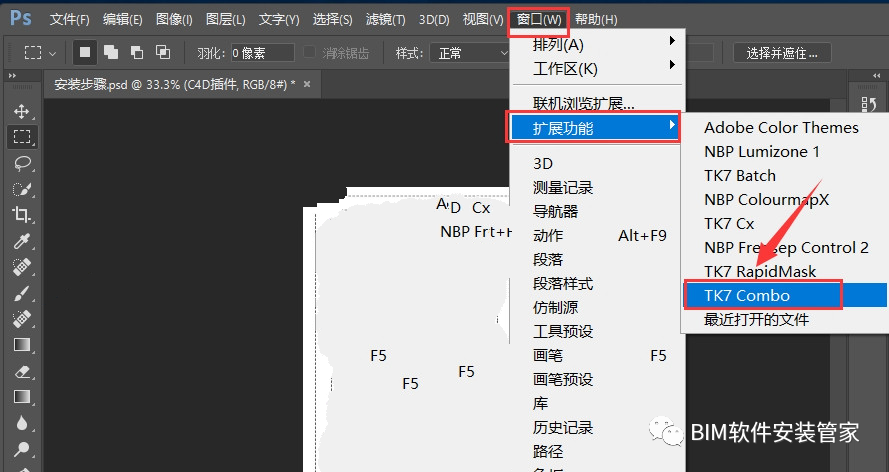Choose New selection mode icon
889x472 pixels.
(85, 53)
